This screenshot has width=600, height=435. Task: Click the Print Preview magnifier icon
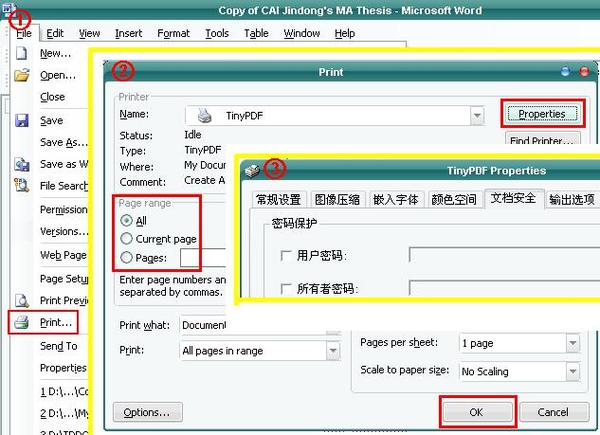tap(22, 301)
